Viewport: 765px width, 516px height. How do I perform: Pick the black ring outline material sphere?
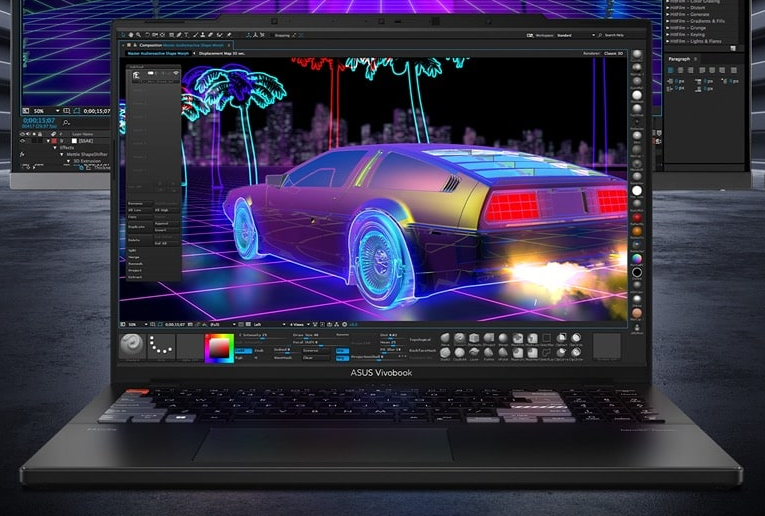(637, 272)
